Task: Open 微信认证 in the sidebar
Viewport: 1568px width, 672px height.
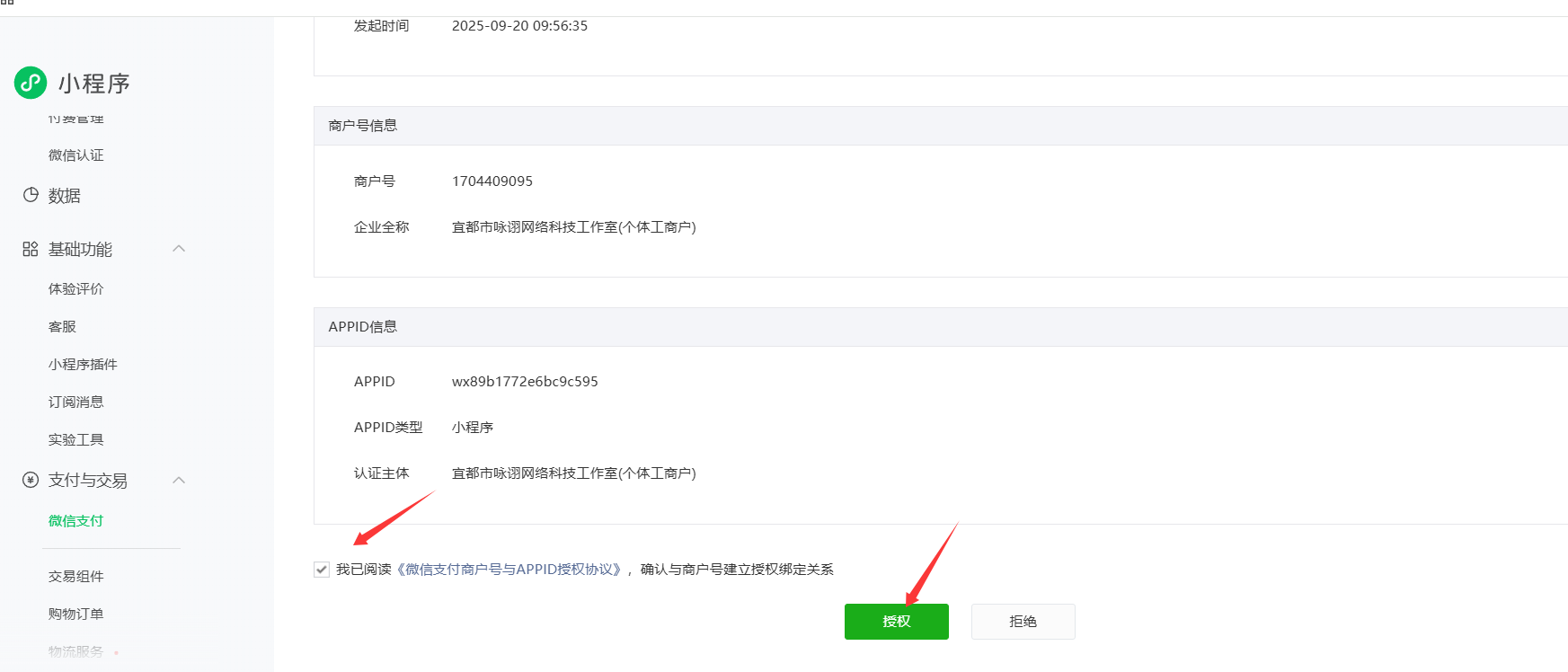Action: (x=76, y=155)
